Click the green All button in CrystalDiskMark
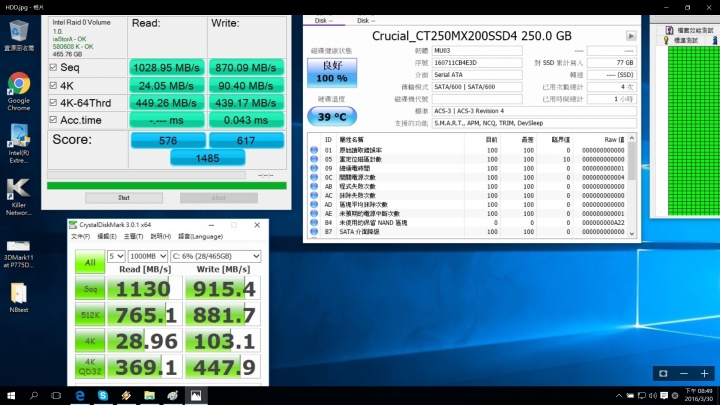The width and height of the screenshot is (720, 405). [x=90, y=262]
